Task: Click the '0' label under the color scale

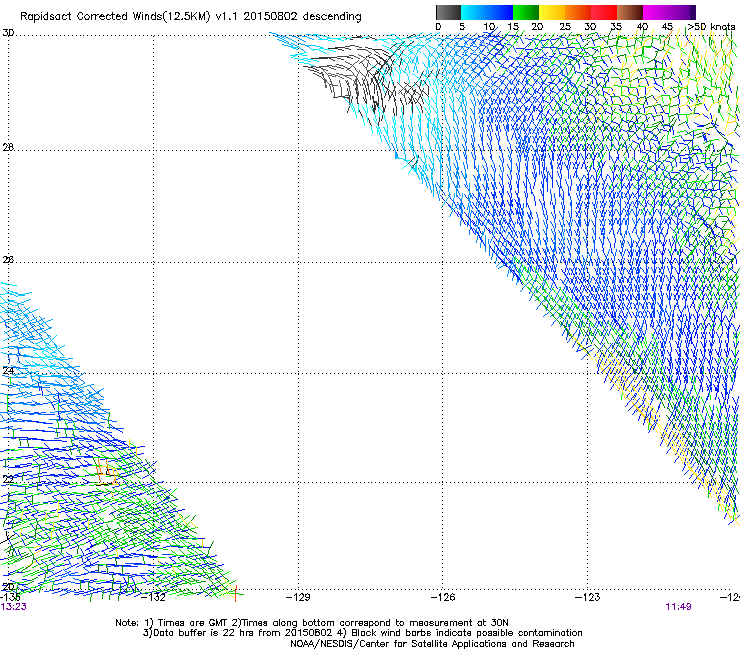Action: pos(438,27)
